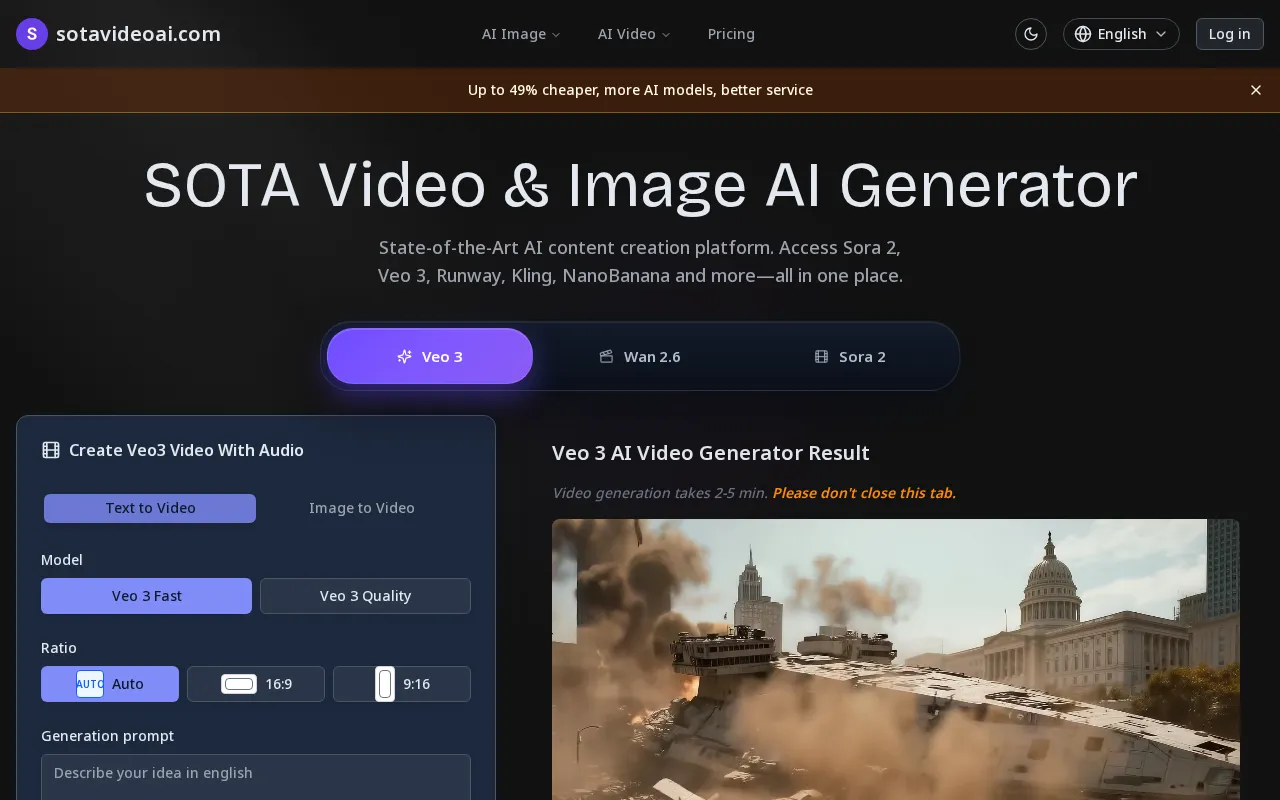Click the 'Ratio' label
This screenshot has height=800, width=1280.
59,648
